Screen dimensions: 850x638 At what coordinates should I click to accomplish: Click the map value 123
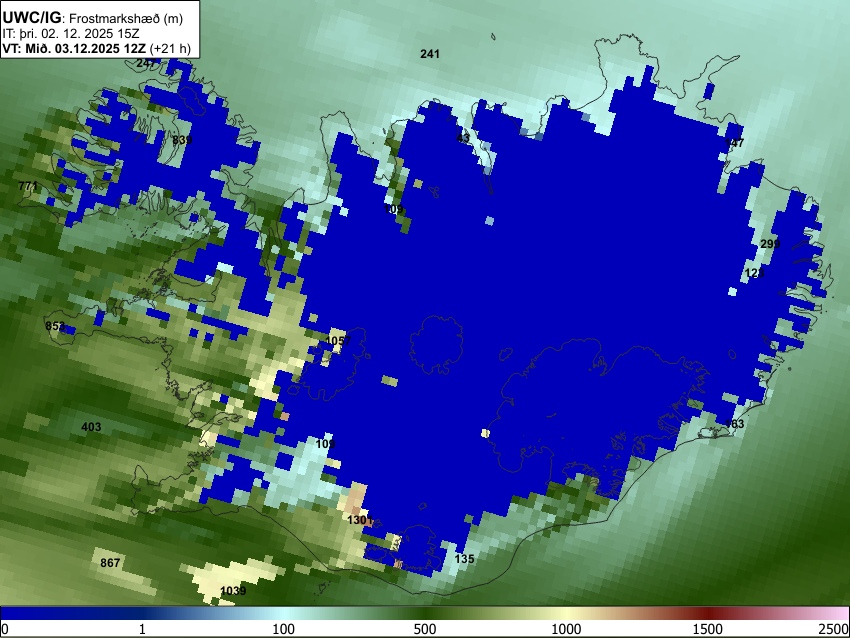[x=755, y=273]
